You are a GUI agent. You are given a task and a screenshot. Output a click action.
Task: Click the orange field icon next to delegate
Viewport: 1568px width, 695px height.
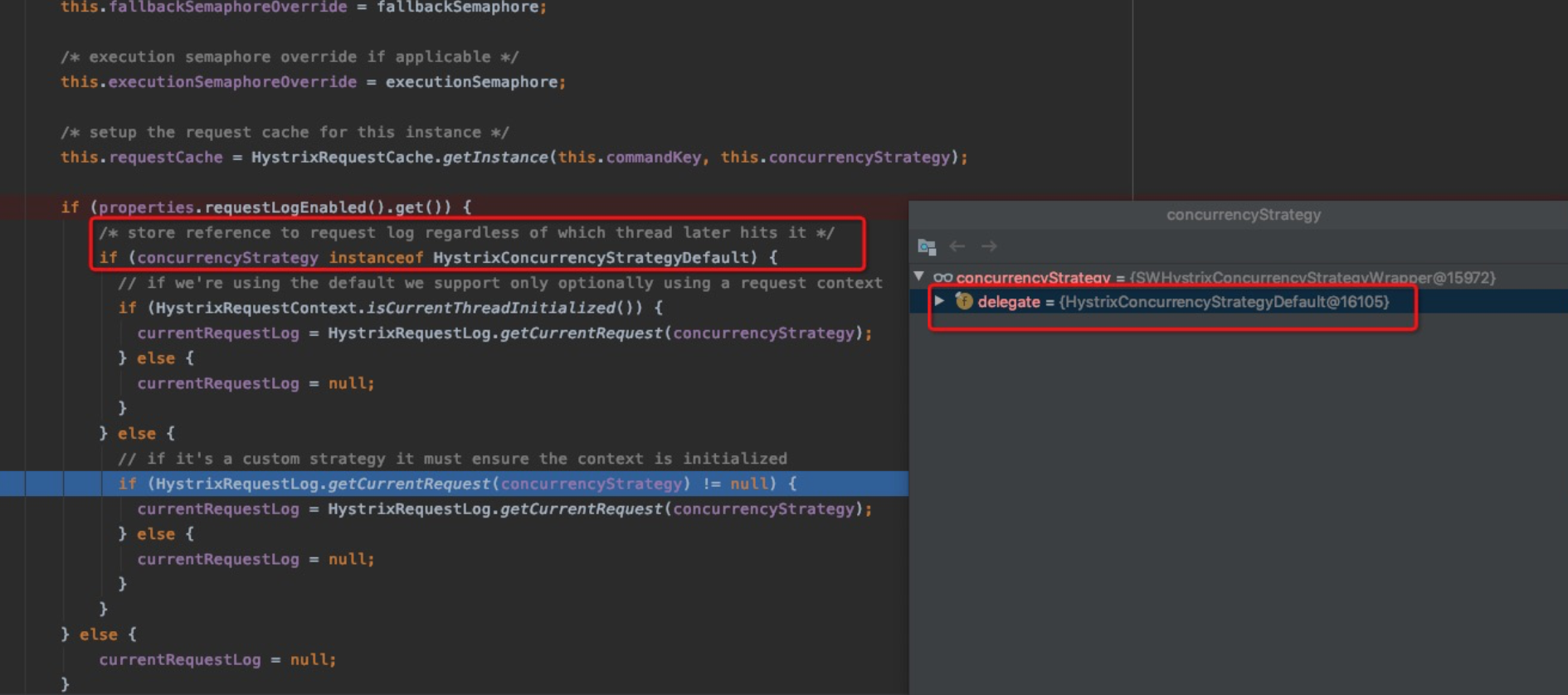point(964,301)
